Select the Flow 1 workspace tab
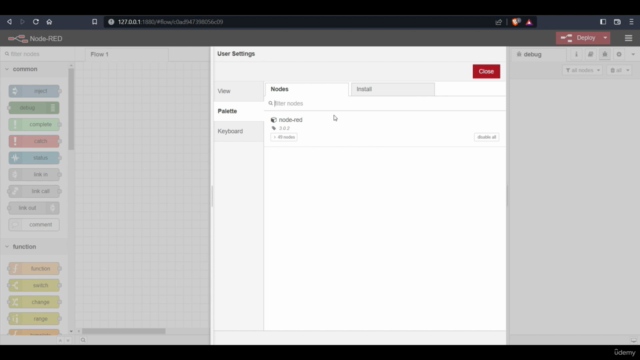Image resolution: width=640 pixels, height=360 pixels. 127,54
